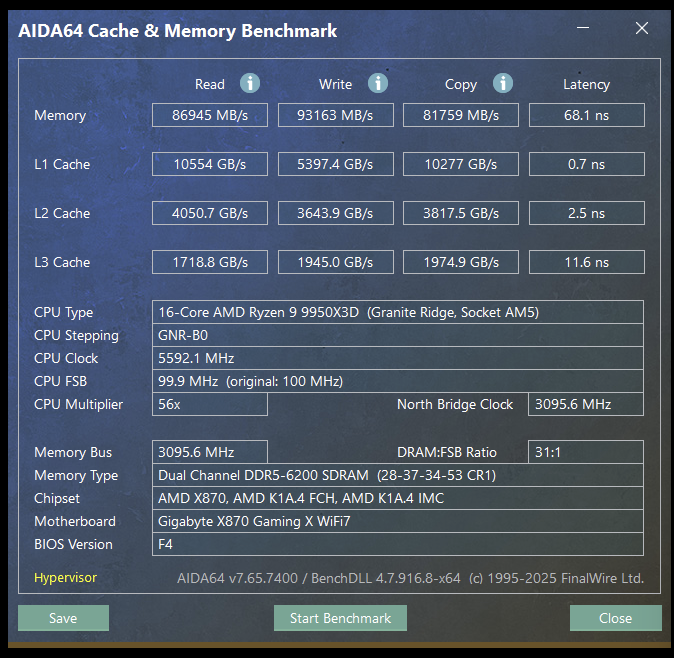674x658 pixels.
Task: Click the Memory Bus value 3095.6 MHz
Action: 210,452
